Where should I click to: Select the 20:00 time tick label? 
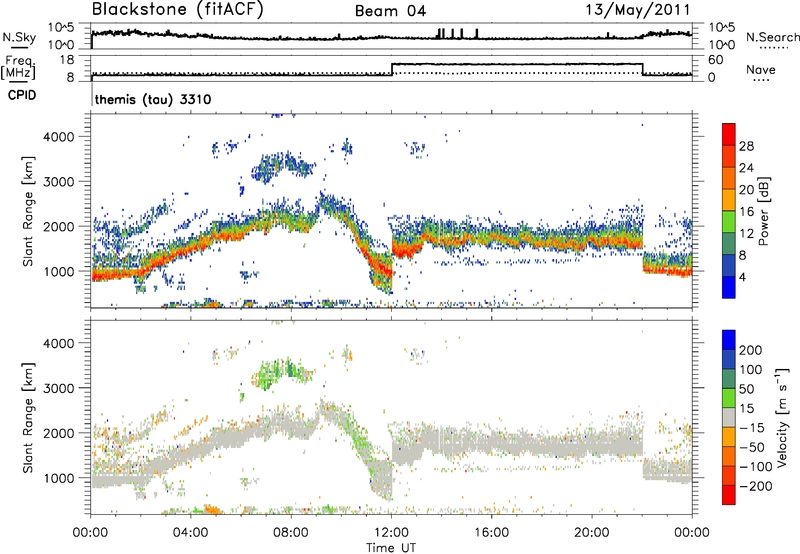tap(591, 533)
